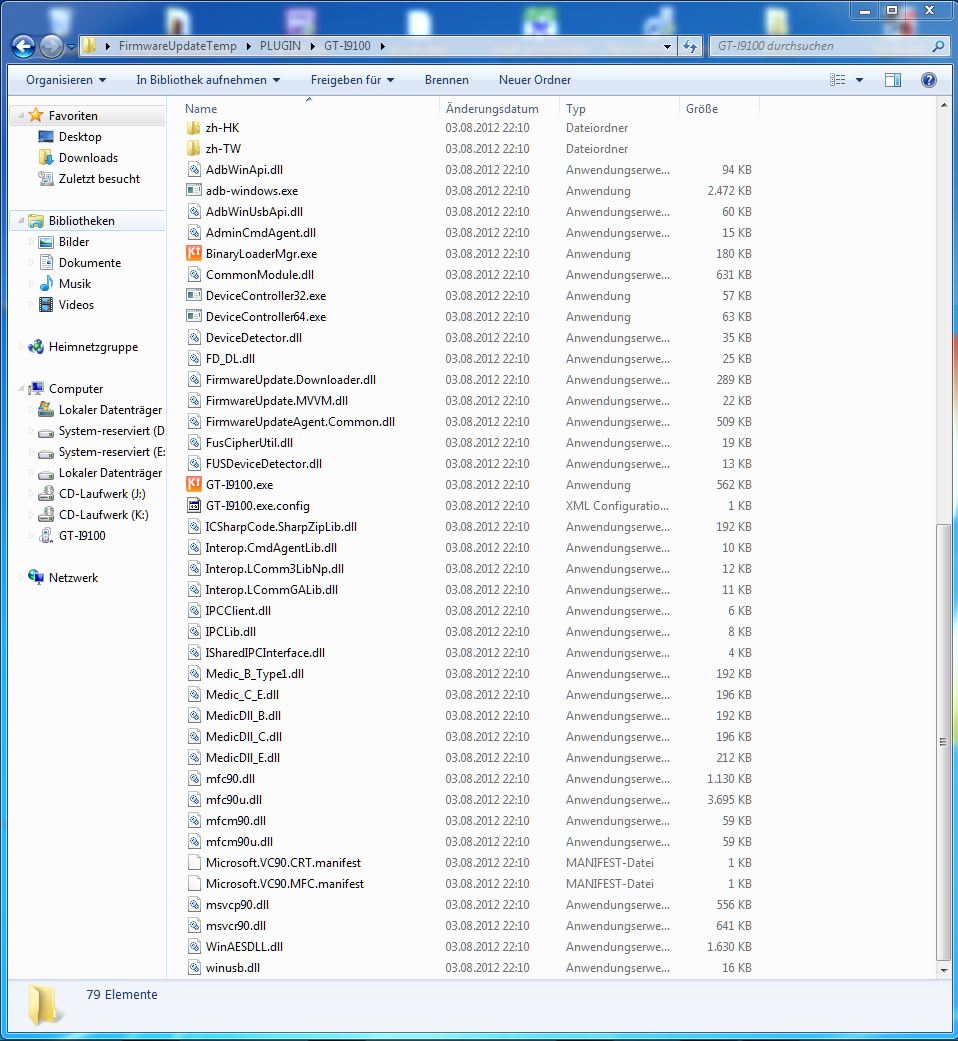
Task: Open recent pages dropdown next to Forward
Action: pyautogui.click(x=71, y=47)
